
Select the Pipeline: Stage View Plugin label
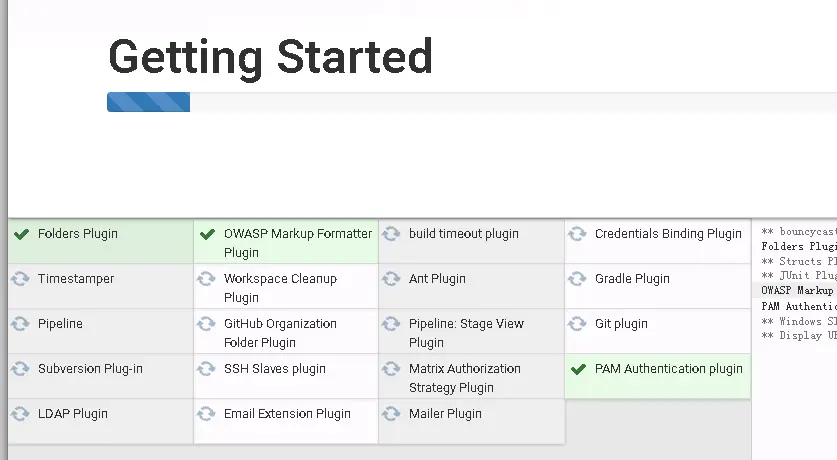(466, 333)
